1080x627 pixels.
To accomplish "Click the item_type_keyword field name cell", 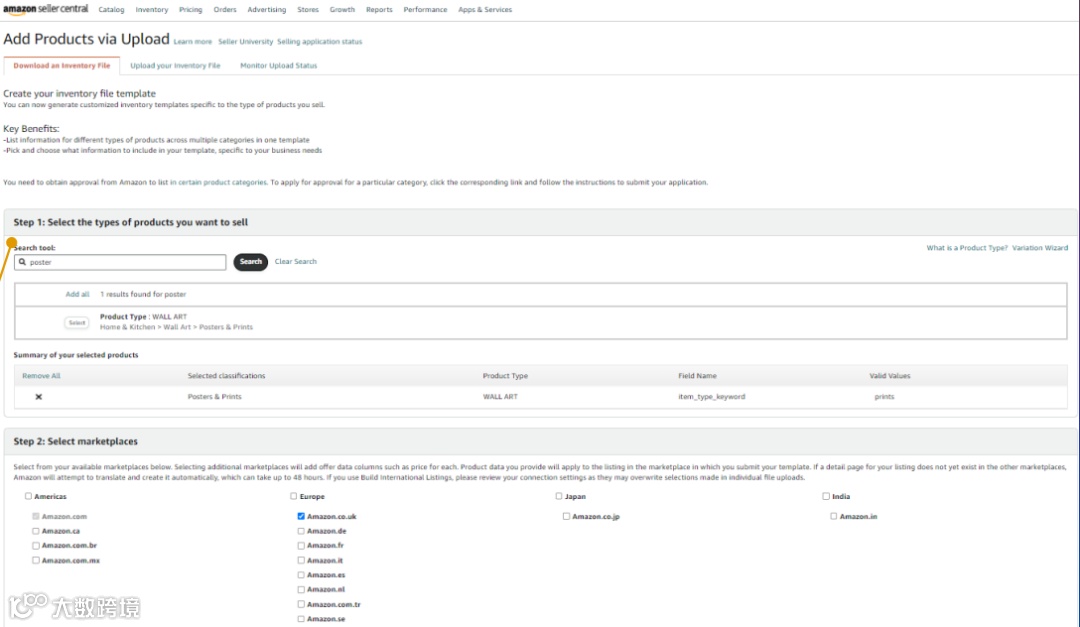I will (x=712, y=397).
